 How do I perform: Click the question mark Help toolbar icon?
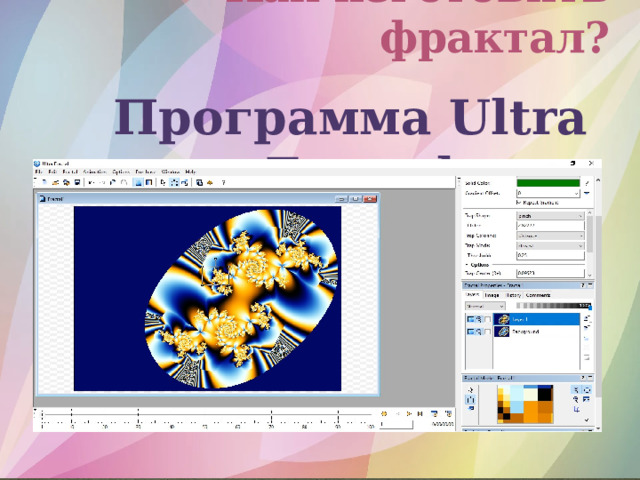click(223, 182)
